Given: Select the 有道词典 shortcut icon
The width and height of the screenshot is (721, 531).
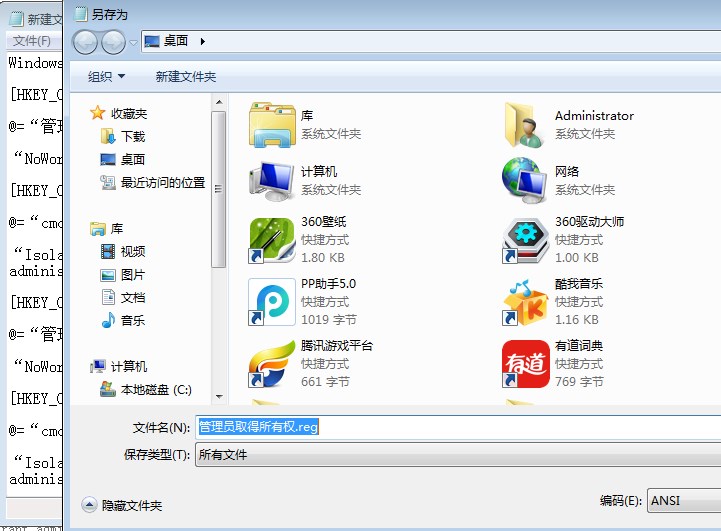Looking at the screenshot, I should (x=525, y=364).
